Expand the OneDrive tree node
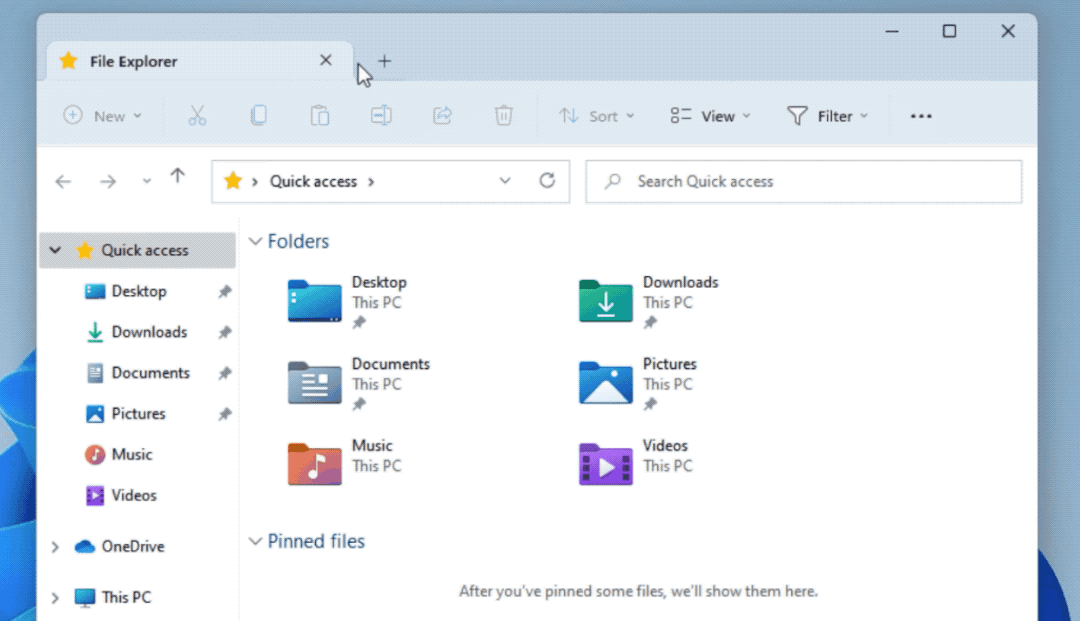The height and width of the screenshot is (621, 1080). (x=55, y=547)
